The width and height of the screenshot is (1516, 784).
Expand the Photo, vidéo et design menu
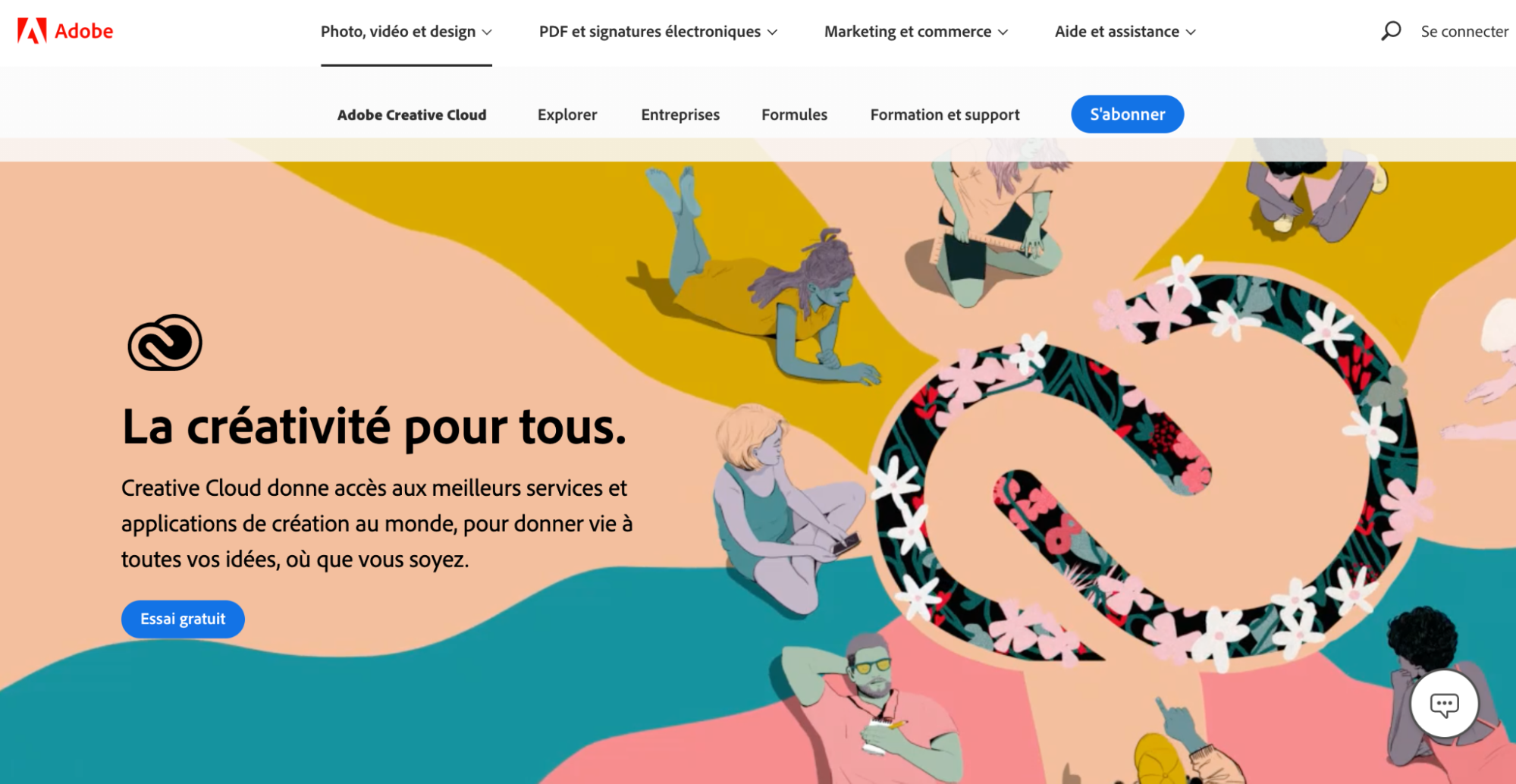click(406, 32)
